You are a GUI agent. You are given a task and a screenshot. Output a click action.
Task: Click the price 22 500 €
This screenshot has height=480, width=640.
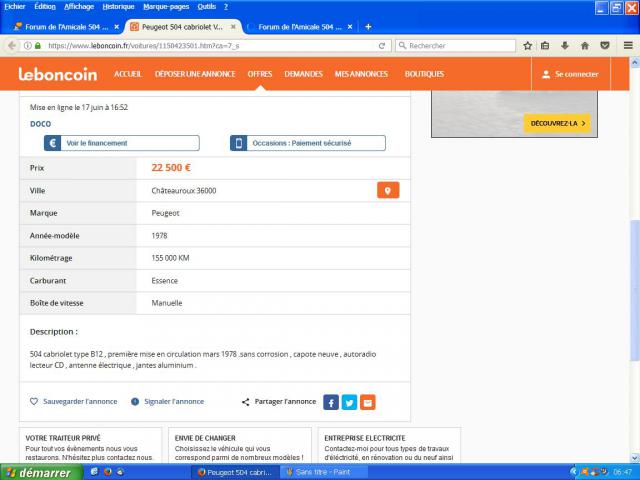(171, 168)
